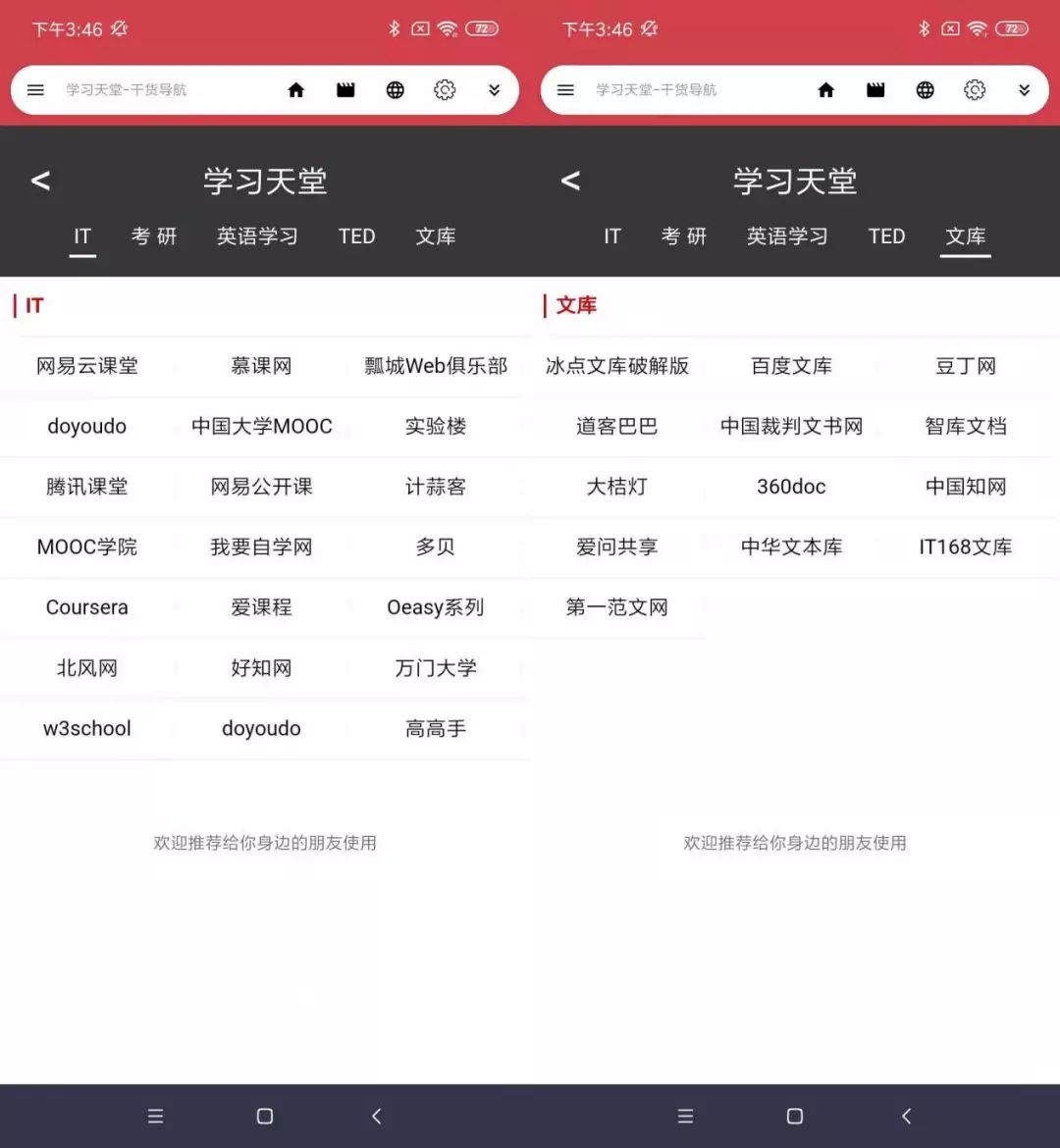Open 腾讯课堂 link
1060x1148 pixels.
[x=87, y=487]
